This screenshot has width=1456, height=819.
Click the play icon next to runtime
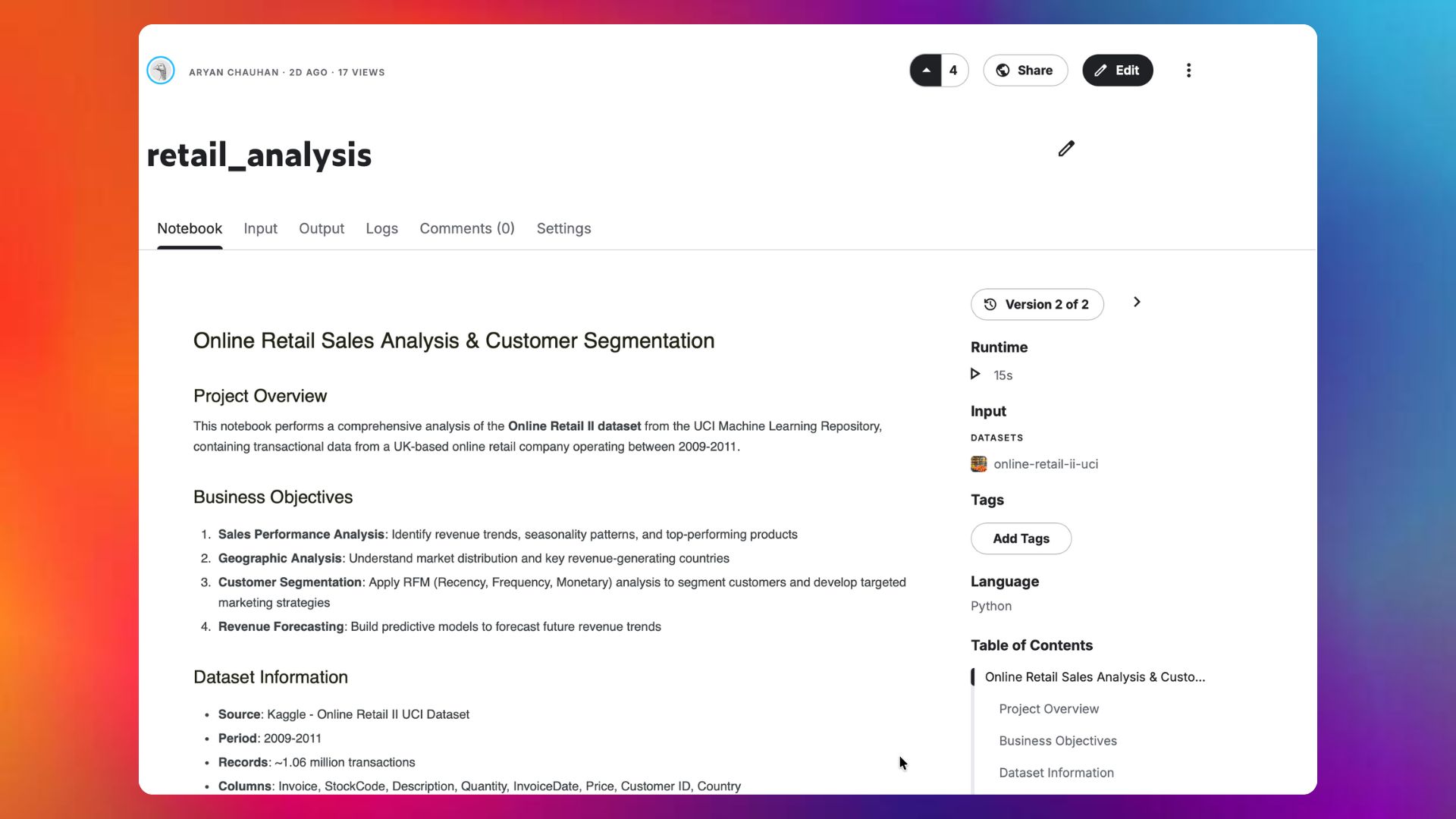(975, 374)
